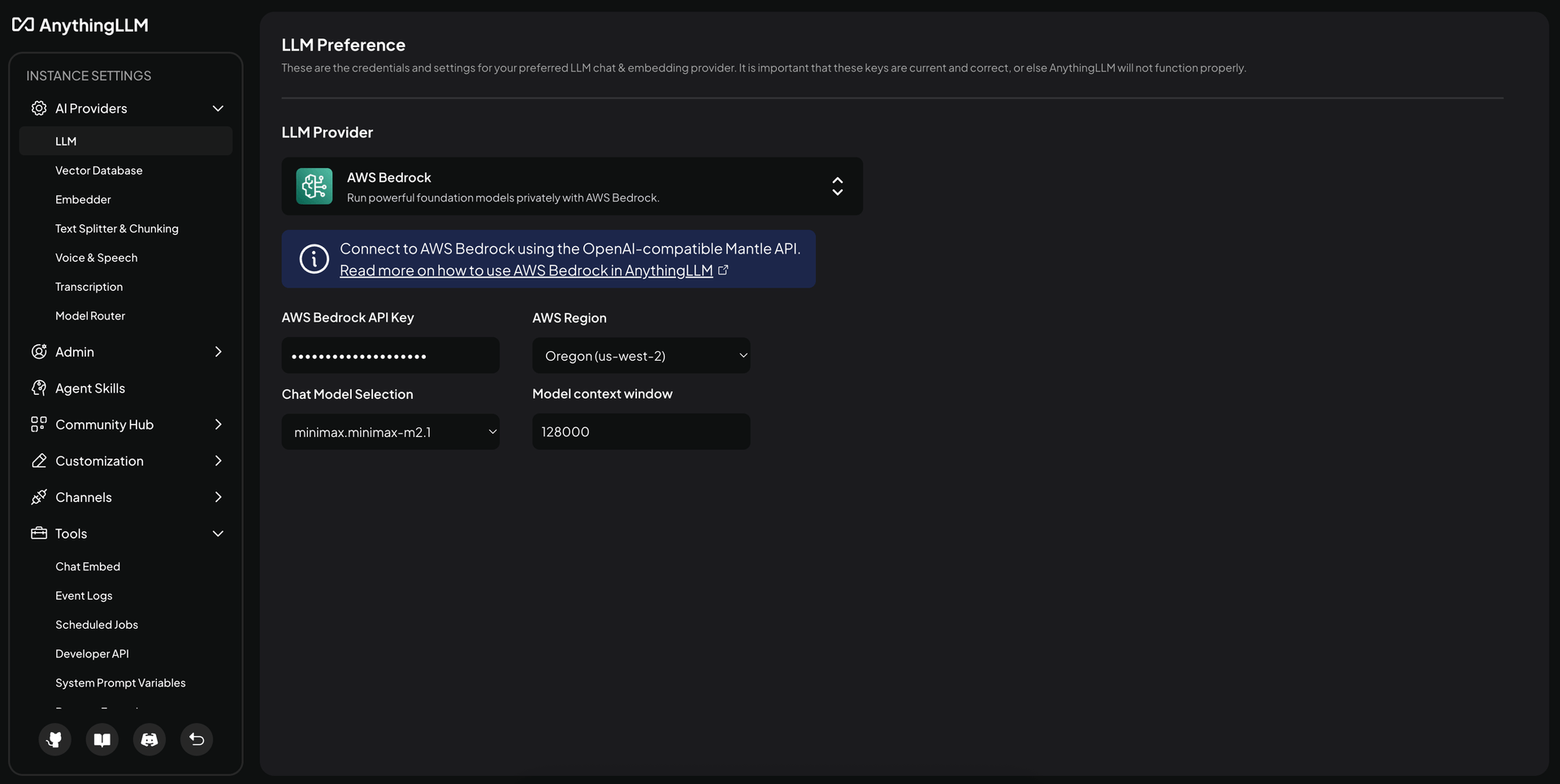
Task: Click the AWS Bedrock provider icon
Action: [314, 186]
